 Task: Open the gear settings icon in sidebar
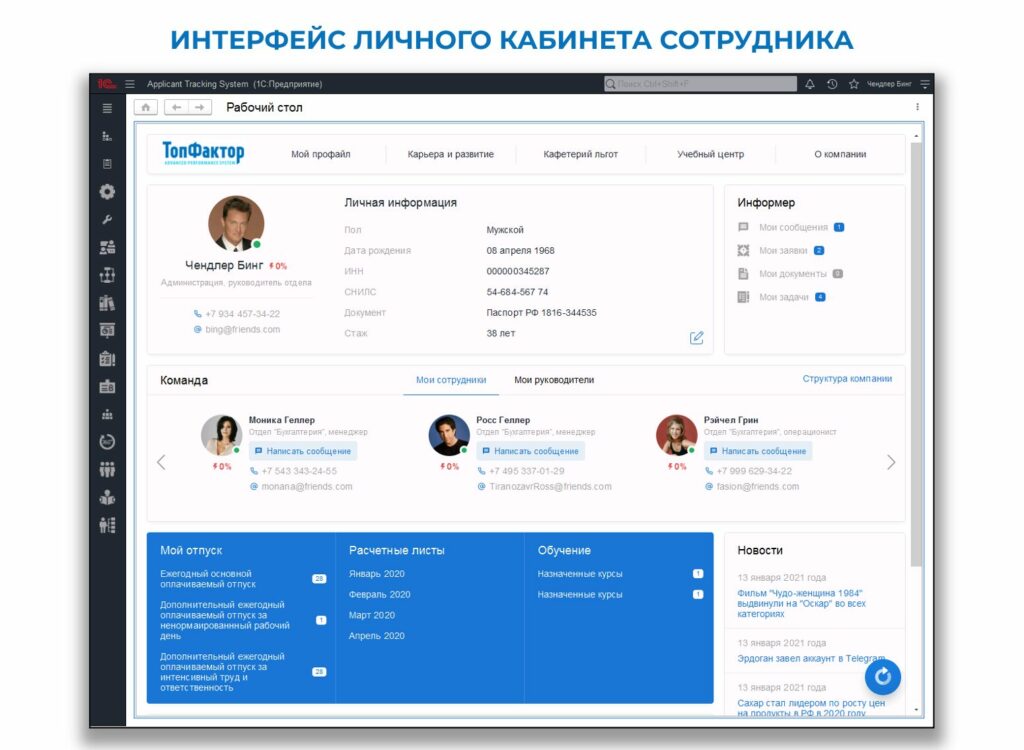tap(107, 191)
